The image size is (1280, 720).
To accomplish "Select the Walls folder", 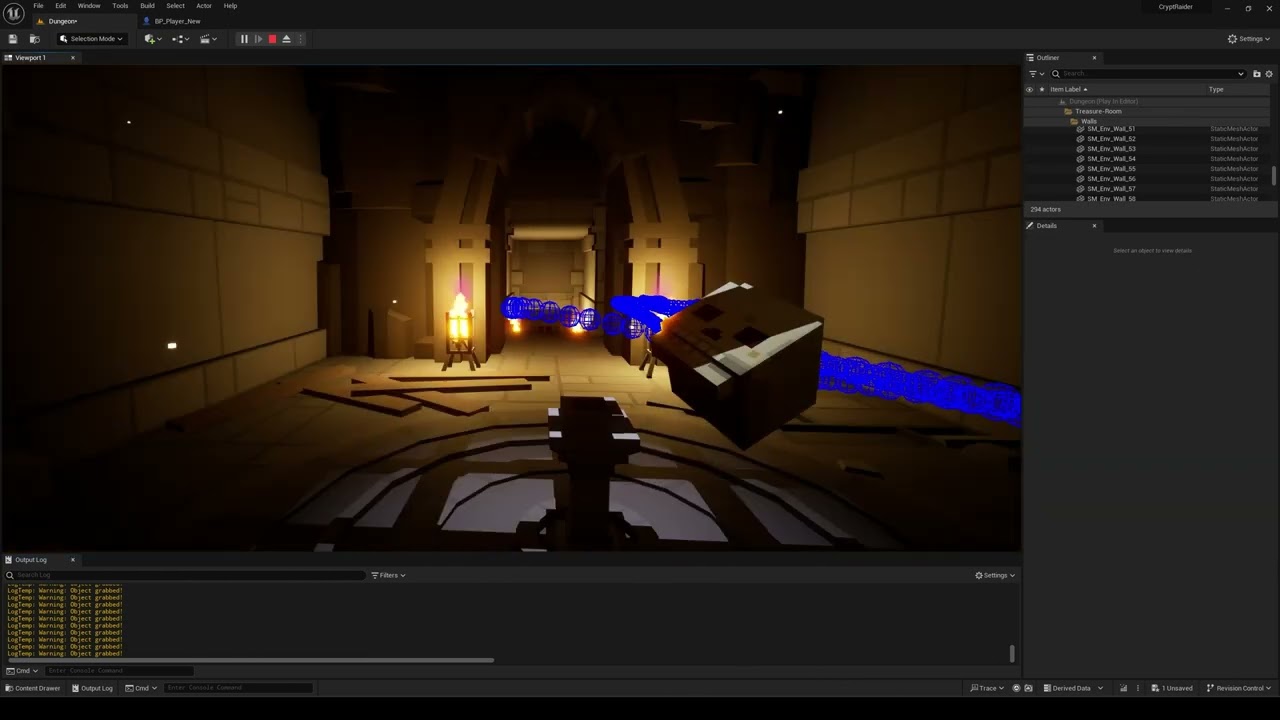I will (1089, 121).
